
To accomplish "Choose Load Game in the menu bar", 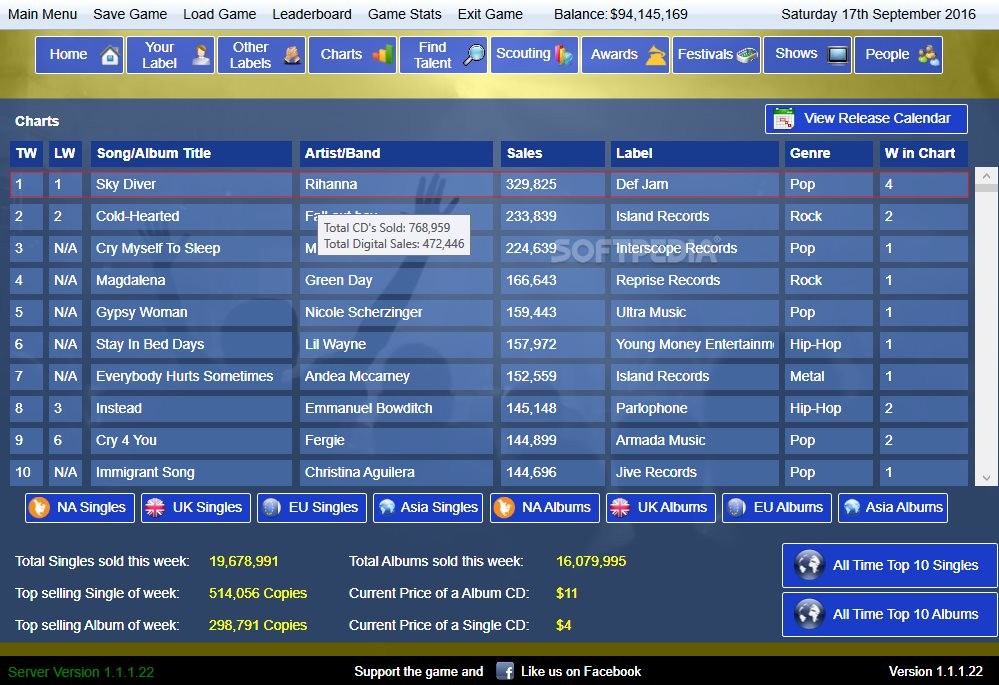I will tap(220, 14).
